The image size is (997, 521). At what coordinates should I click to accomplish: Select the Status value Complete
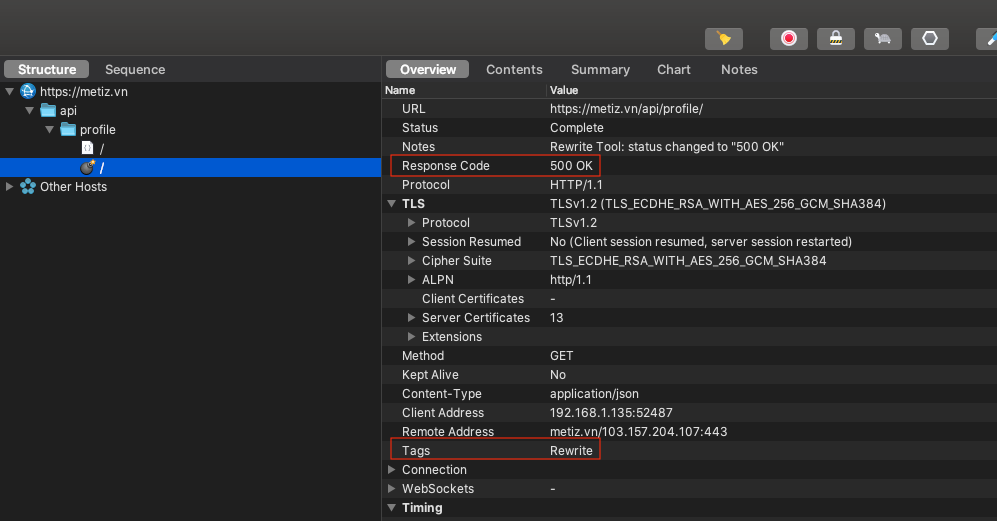point(577,128)
